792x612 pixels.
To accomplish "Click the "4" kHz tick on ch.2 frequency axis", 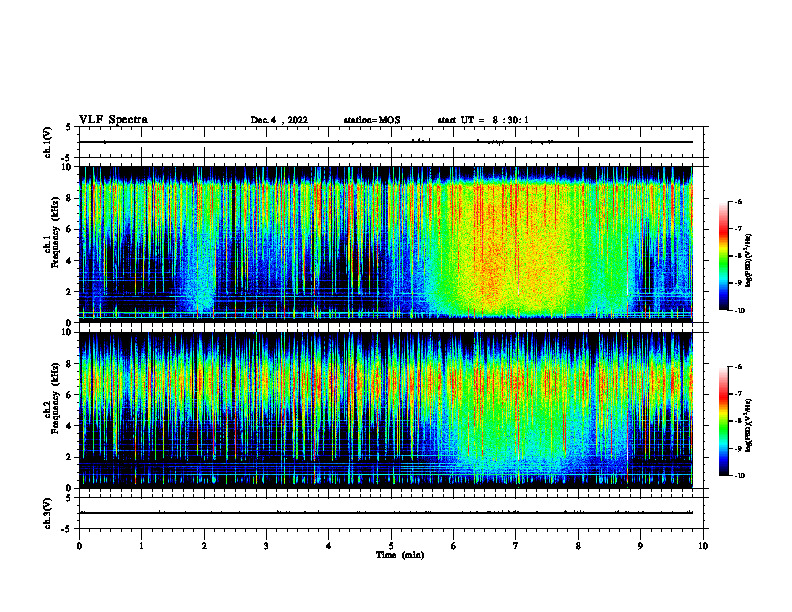I will 69,426.
